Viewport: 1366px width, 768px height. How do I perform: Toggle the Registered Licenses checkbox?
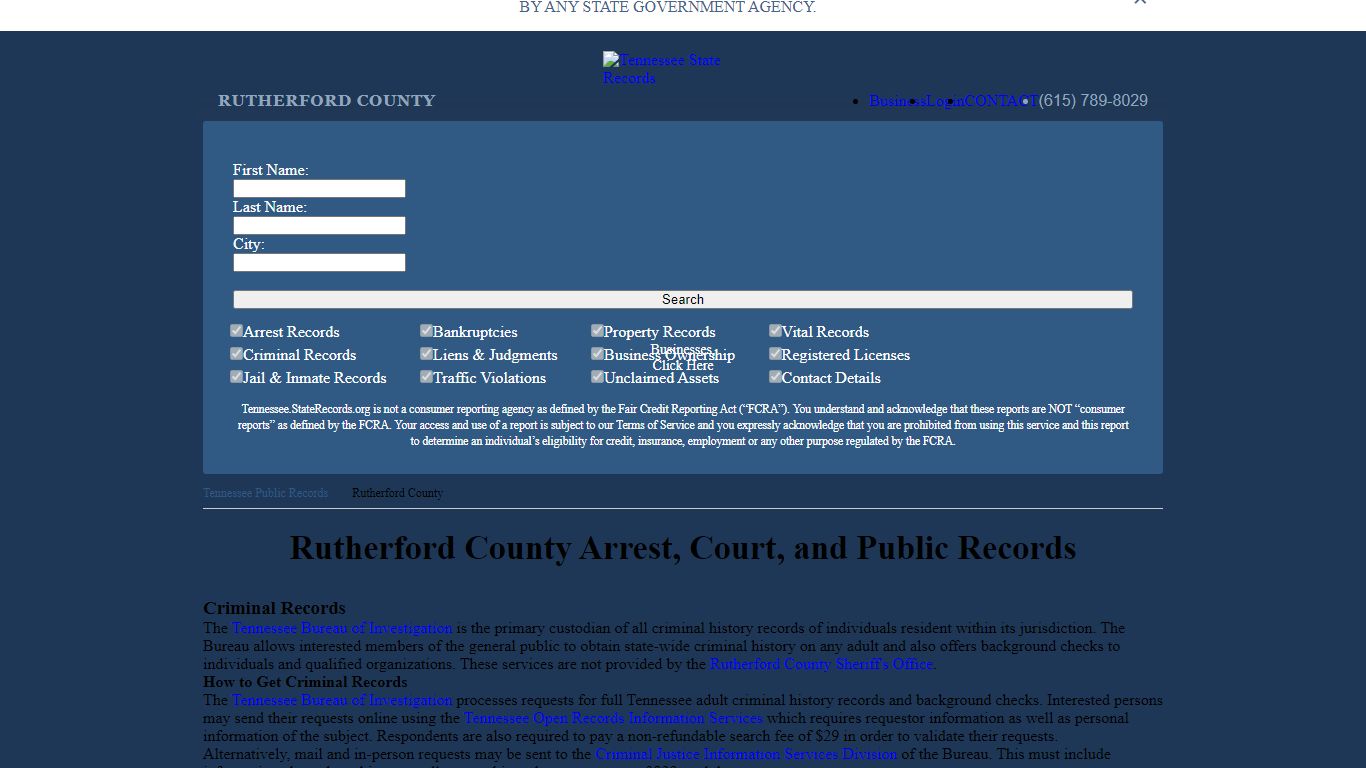pyautogui.click(x=776, y=353)
